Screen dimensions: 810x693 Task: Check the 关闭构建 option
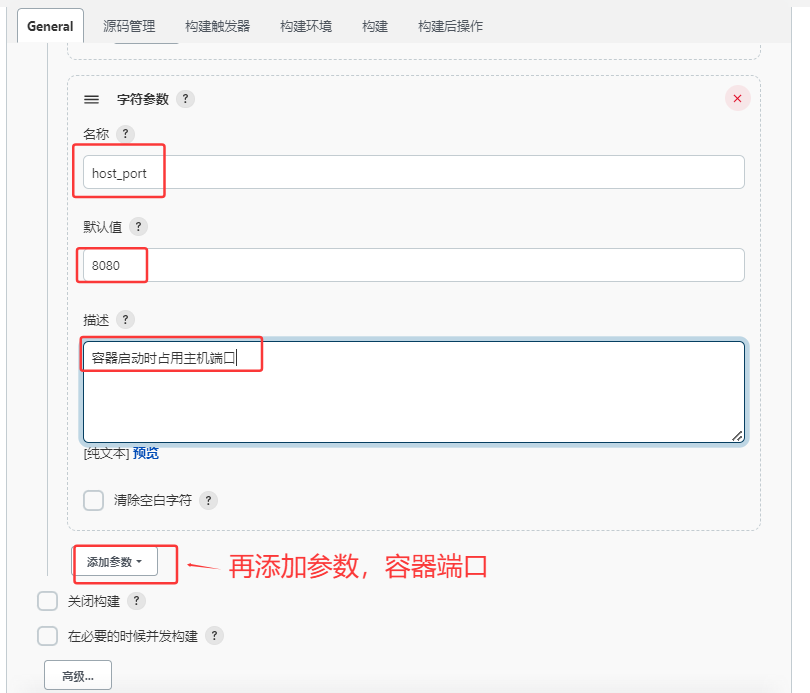(x=46, y=601)
